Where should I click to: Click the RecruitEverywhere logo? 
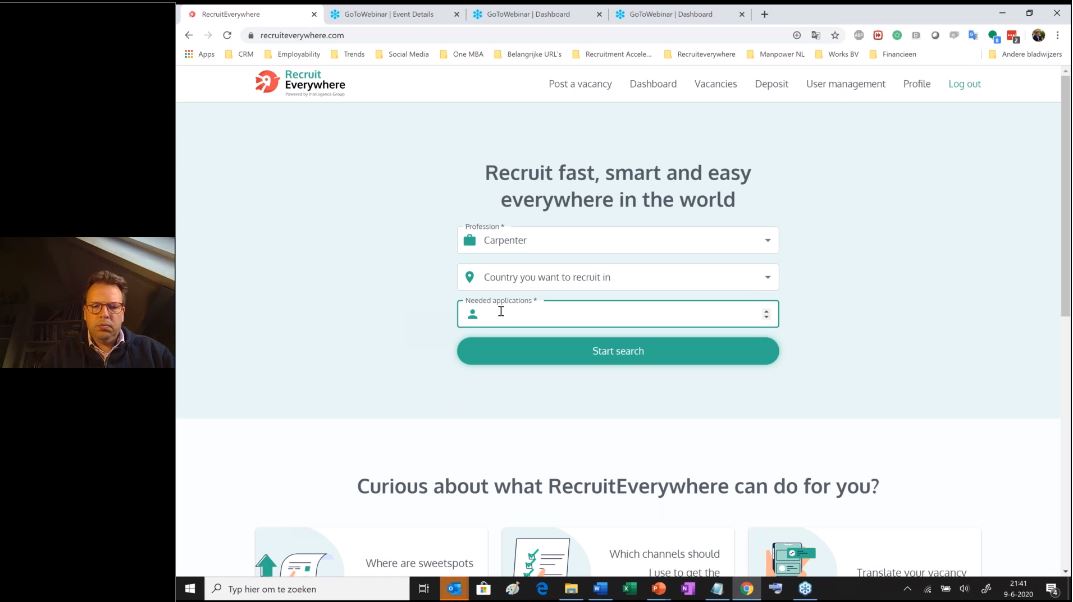(299, 80)
